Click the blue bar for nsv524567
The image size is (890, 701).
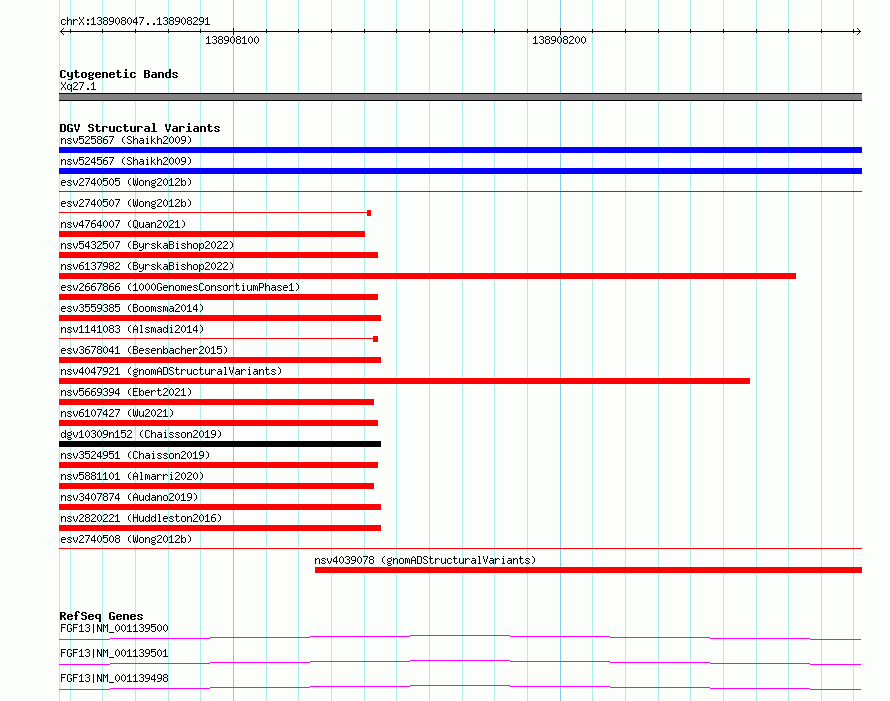tap(460, 171)
